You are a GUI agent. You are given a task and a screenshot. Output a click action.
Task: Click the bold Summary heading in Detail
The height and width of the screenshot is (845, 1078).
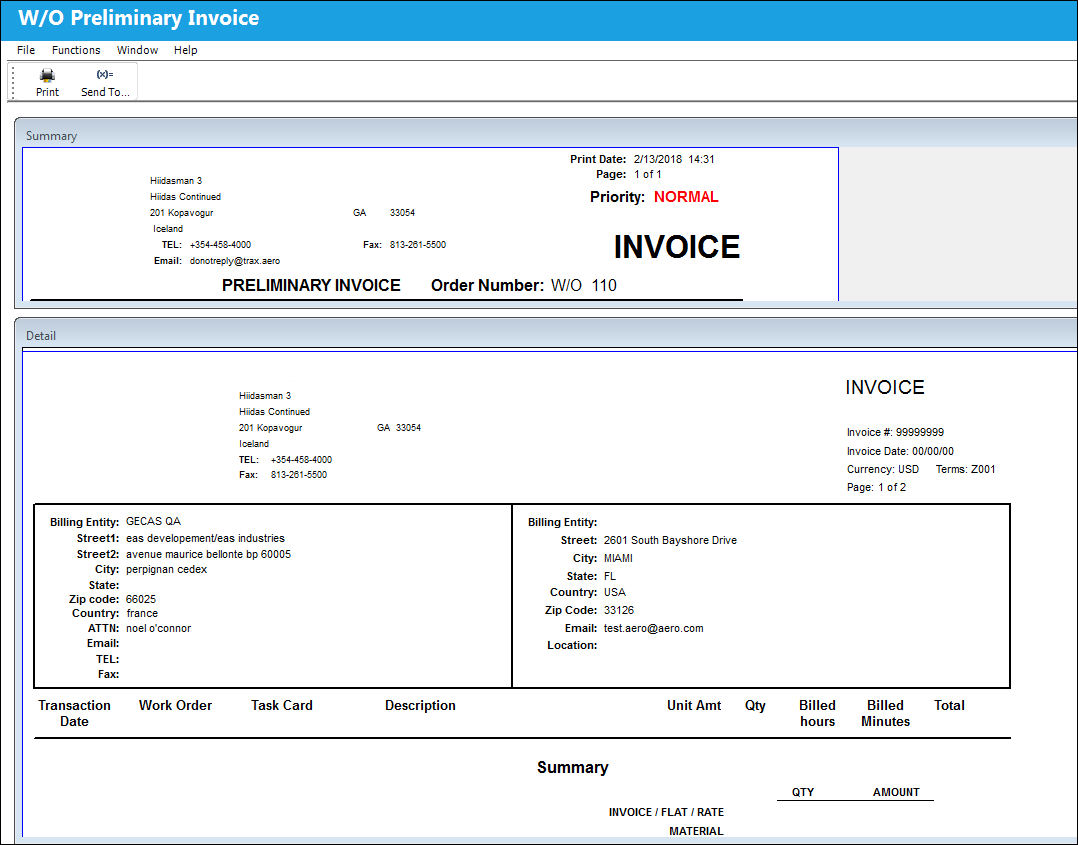[573, 767]
